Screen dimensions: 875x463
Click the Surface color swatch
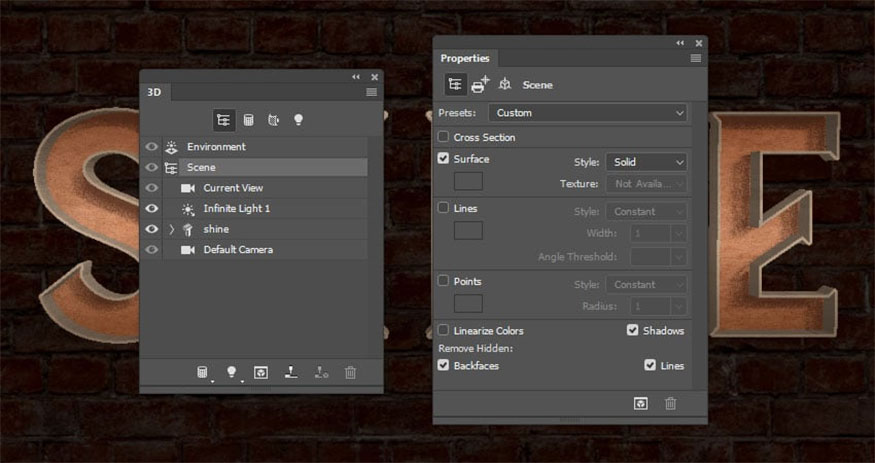click(x=468, y=181)
